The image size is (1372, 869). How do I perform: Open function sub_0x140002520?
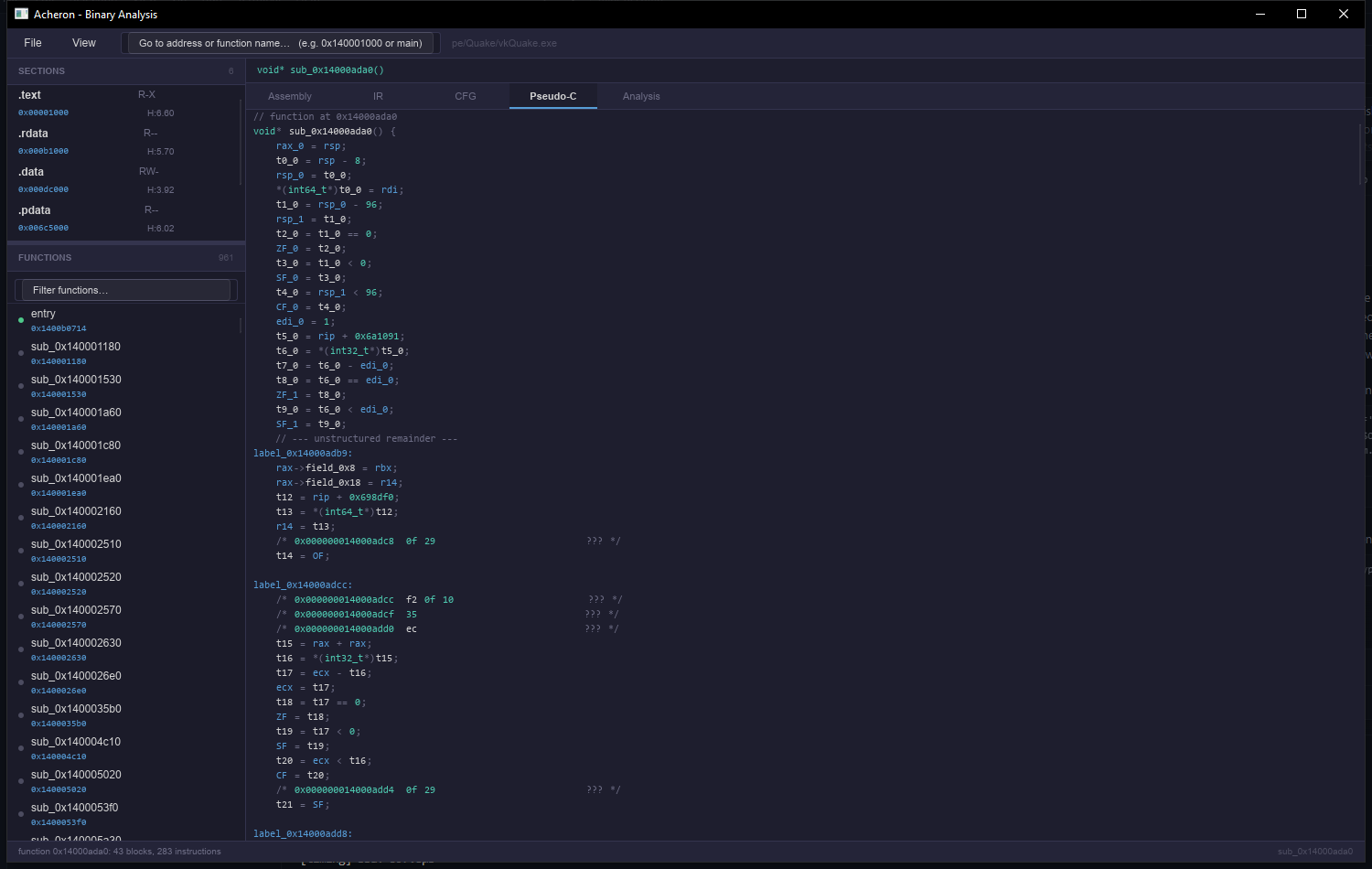124,584
